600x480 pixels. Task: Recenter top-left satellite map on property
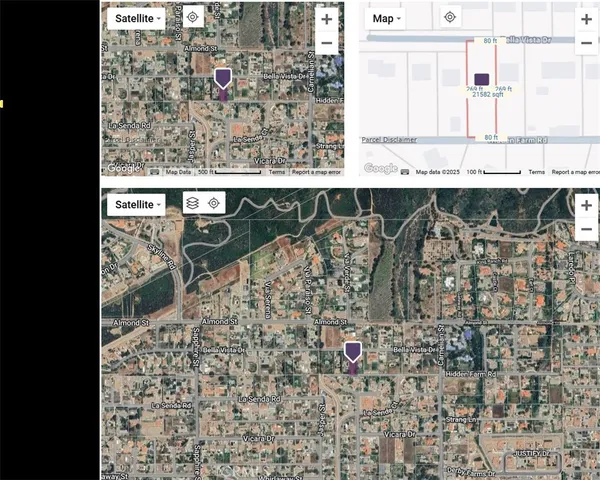[x=193, y=18]
